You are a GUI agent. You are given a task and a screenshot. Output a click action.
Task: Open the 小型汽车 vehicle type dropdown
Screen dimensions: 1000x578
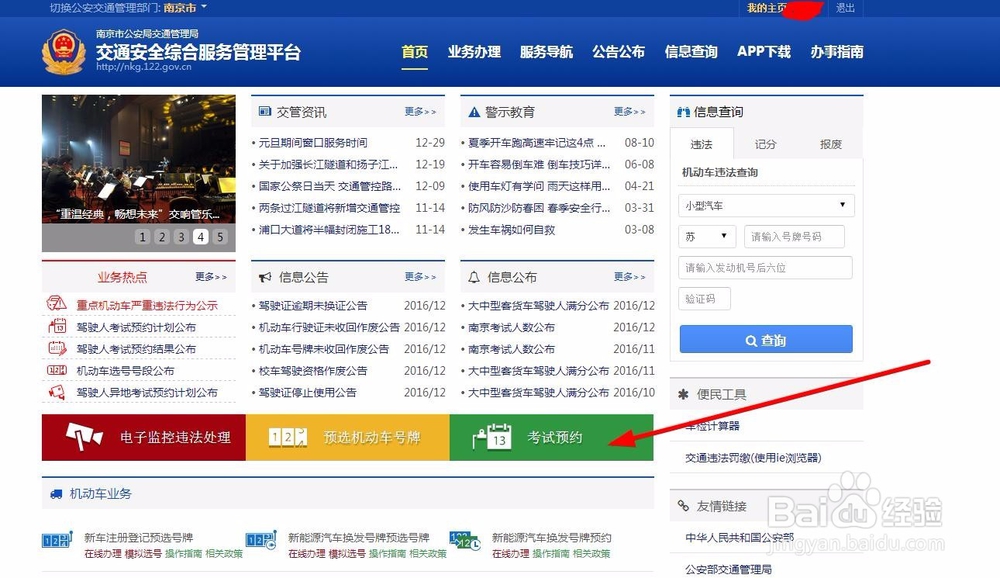coord(766,205)
